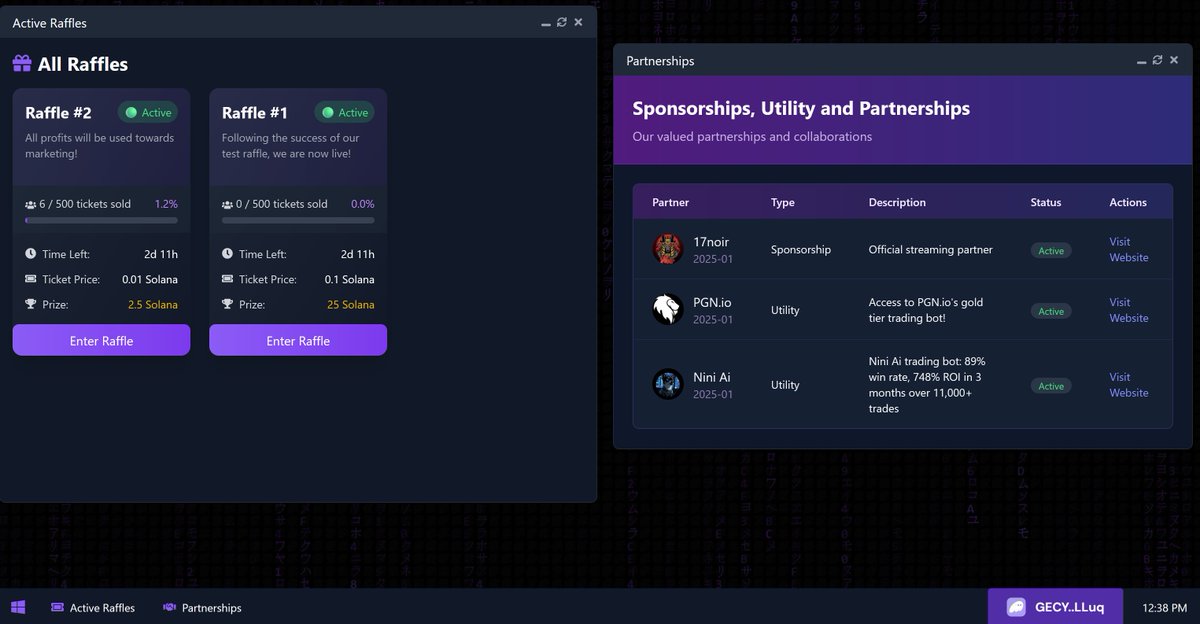Image resolution: width=1200 pixels, height=624 pixels.
Task: Click the 25 Solana prize value
Action: click(x=351, y=304)
